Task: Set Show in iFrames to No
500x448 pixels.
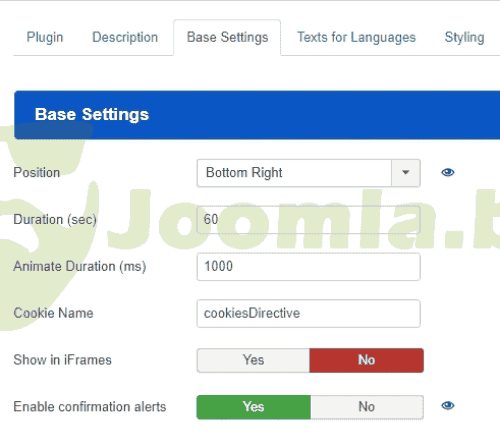Action: pyautogui.click(x=367, y=360)
